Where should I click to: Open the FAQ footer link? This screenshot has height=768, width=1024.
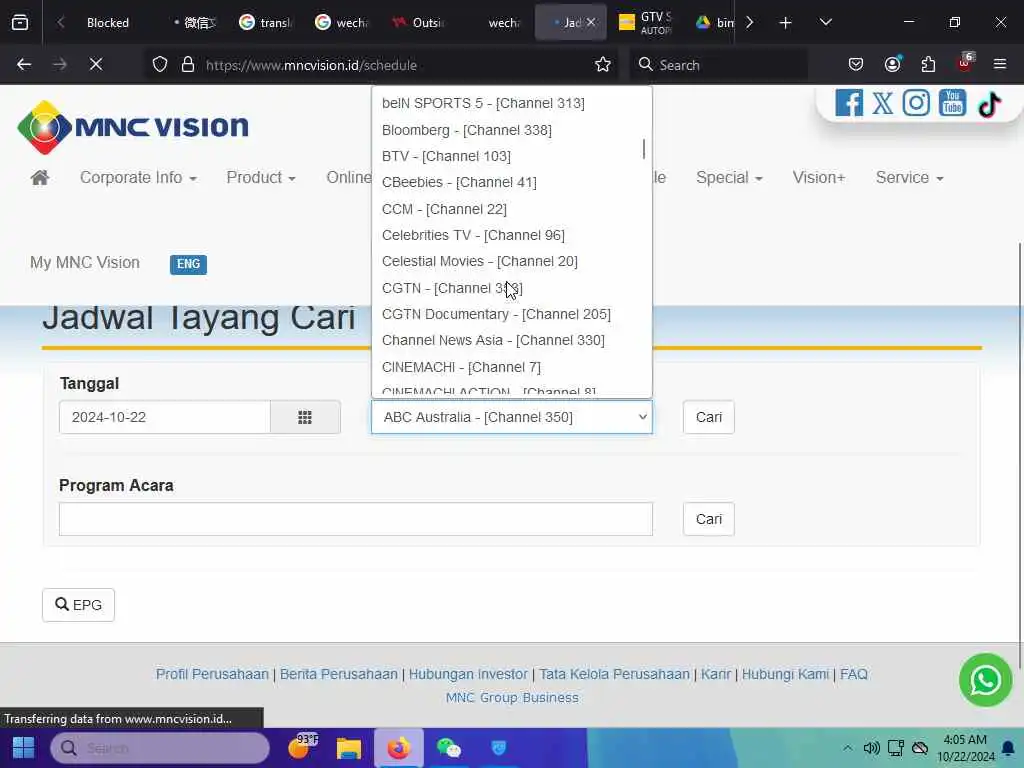854,674
